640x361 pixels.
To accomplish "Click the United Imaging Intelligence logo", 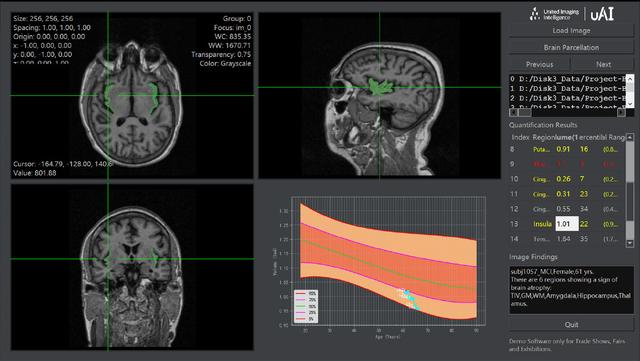I will coord(554,14).
